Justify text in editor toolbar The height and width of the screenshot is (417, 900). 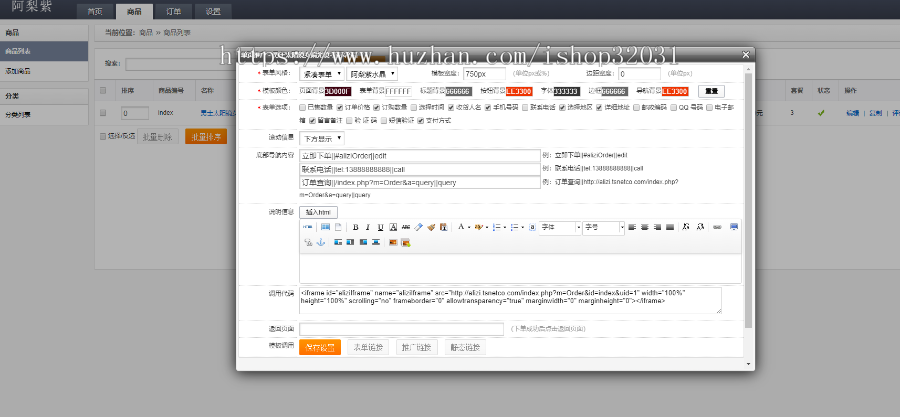click(x=670, y=227)
